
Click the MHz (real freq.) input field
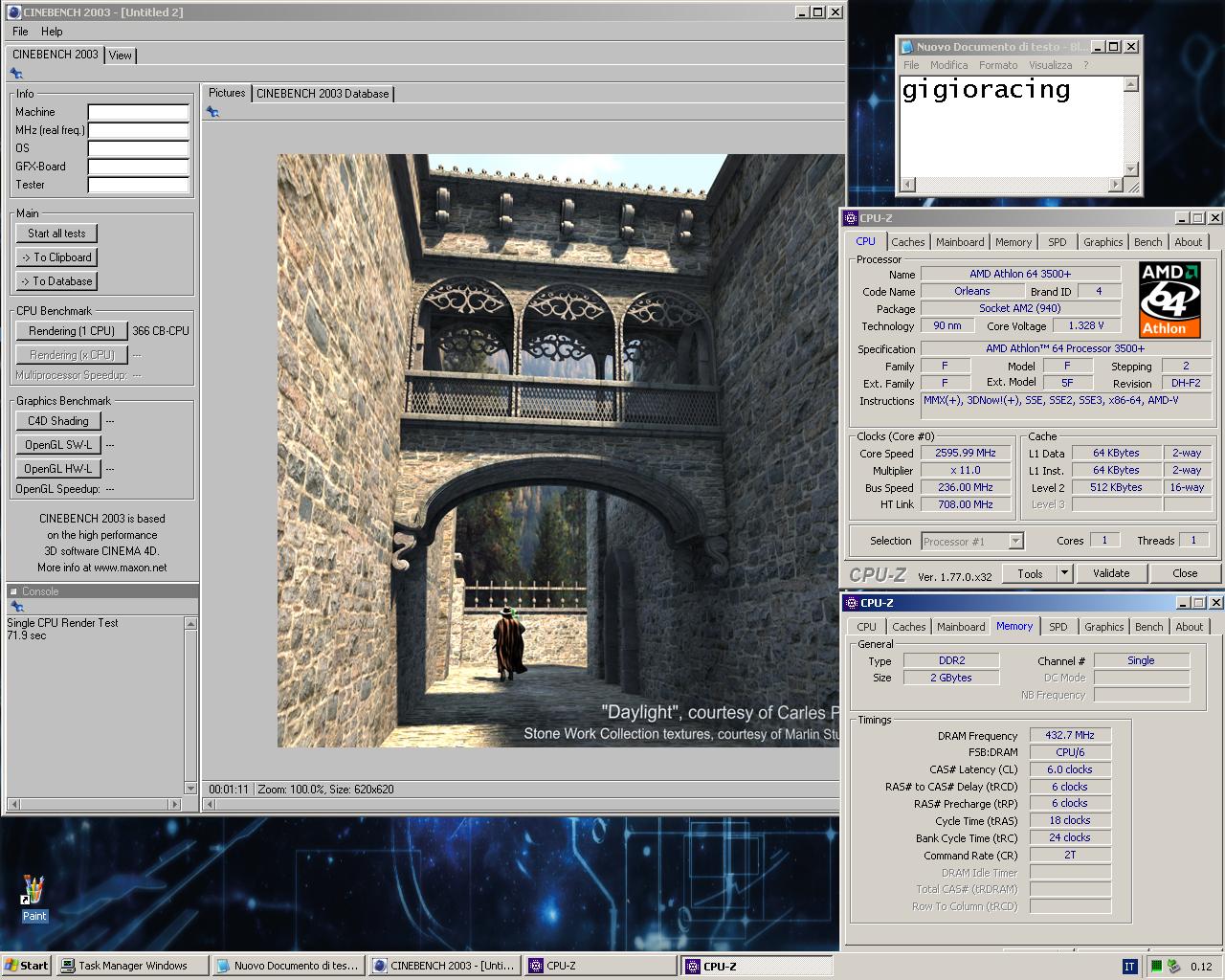tap(139, 130)
